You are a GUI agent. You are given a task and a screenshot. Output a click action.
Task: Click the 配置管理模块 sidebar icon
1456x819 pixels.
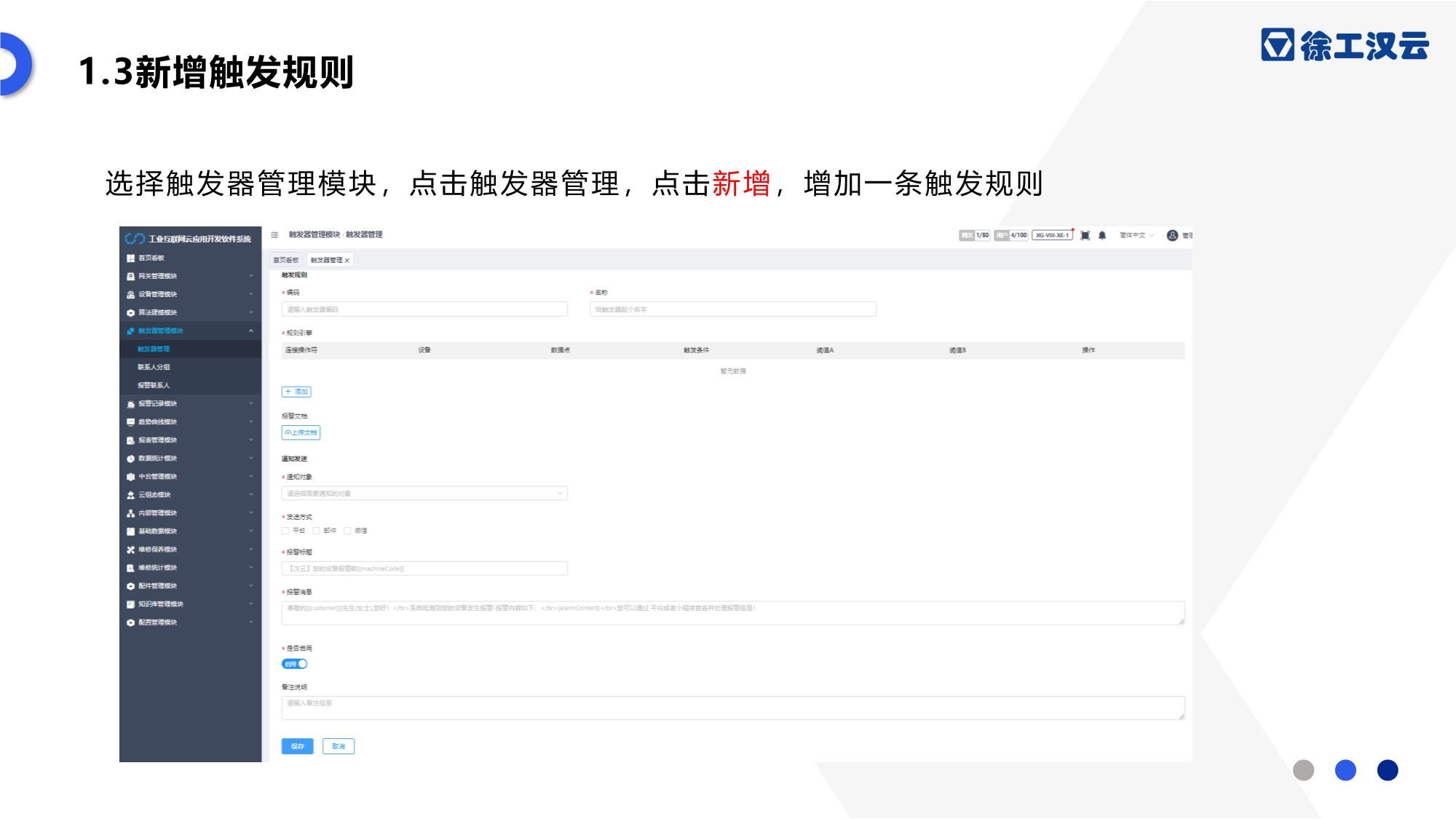[x=131, y=622]
